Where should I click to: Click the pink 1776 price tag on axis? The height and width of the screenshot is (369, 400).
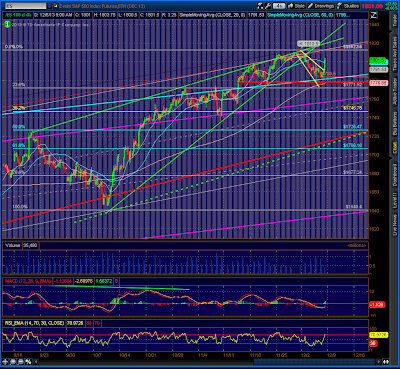point(378,83)
